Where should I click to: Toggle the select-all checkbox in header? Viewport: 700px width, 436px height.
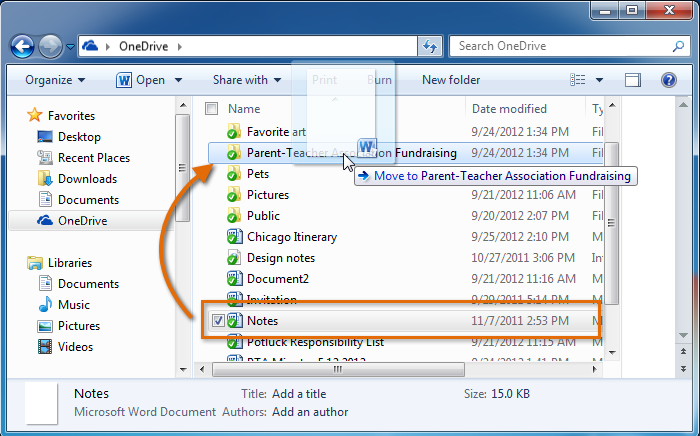[x=211, y=108]
